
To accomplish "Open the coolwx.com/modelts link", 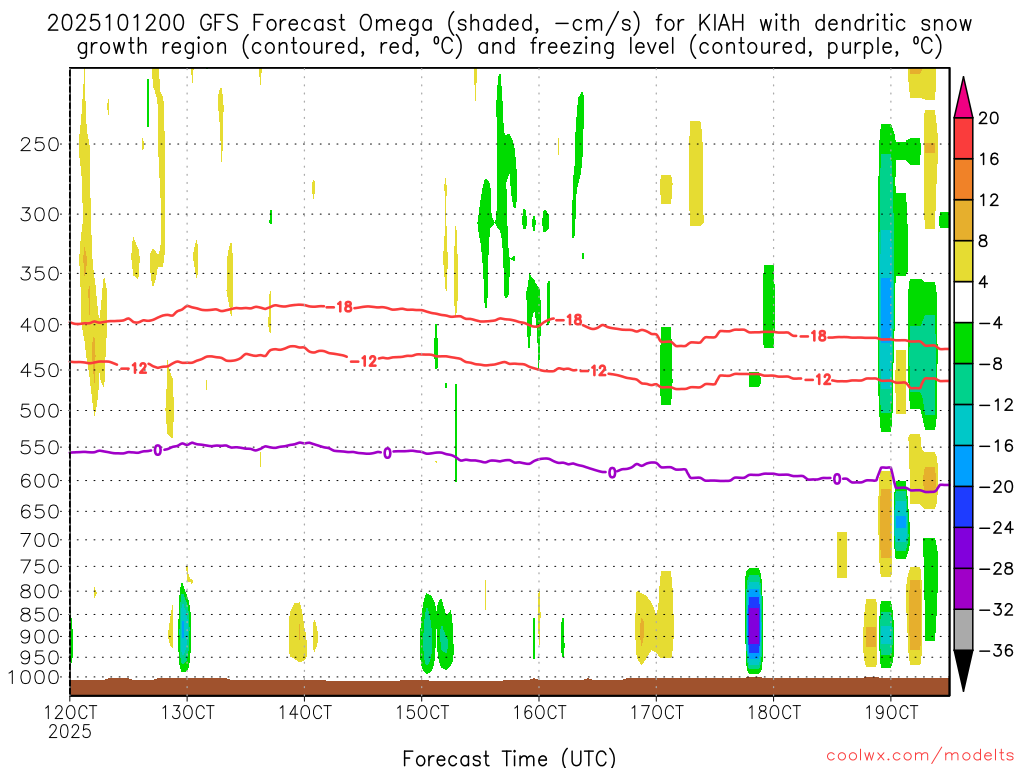I will pos(920,756).
